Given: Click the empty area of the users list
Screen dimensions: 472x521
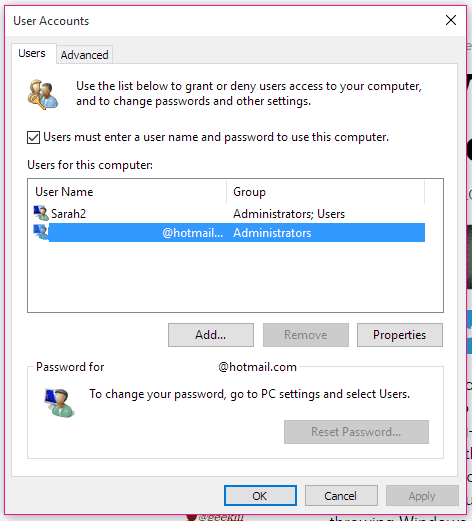Looking at the screenshot, I should pos(235,277).
